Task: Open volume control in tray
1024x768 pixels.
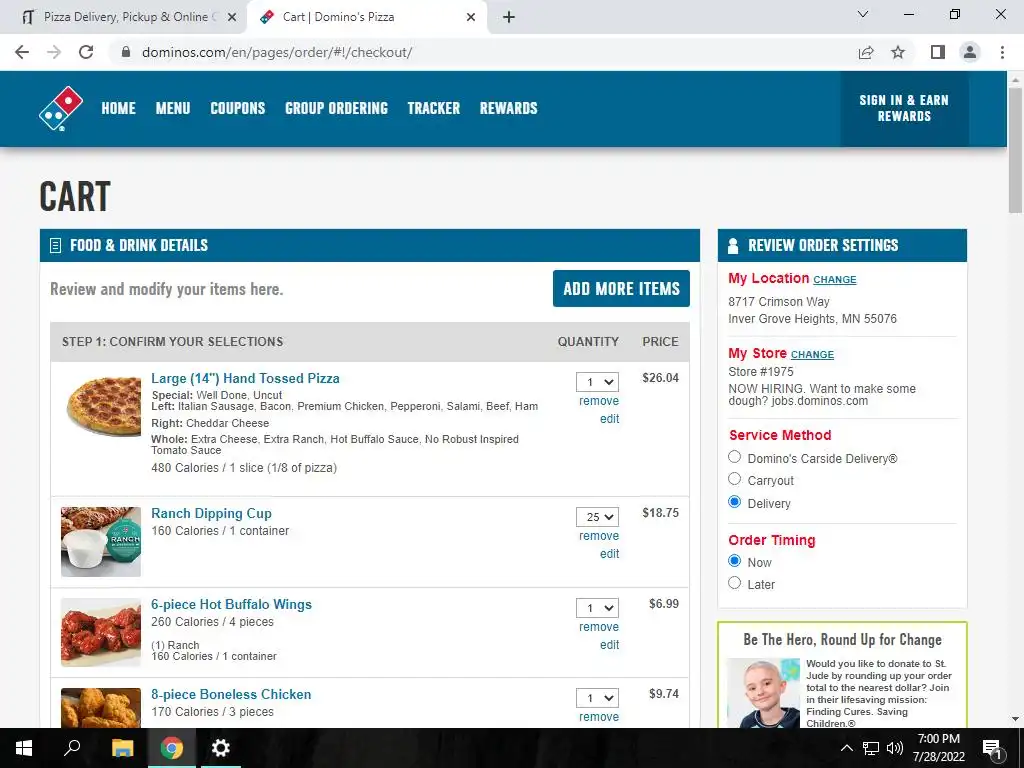Action: (895, 748)
